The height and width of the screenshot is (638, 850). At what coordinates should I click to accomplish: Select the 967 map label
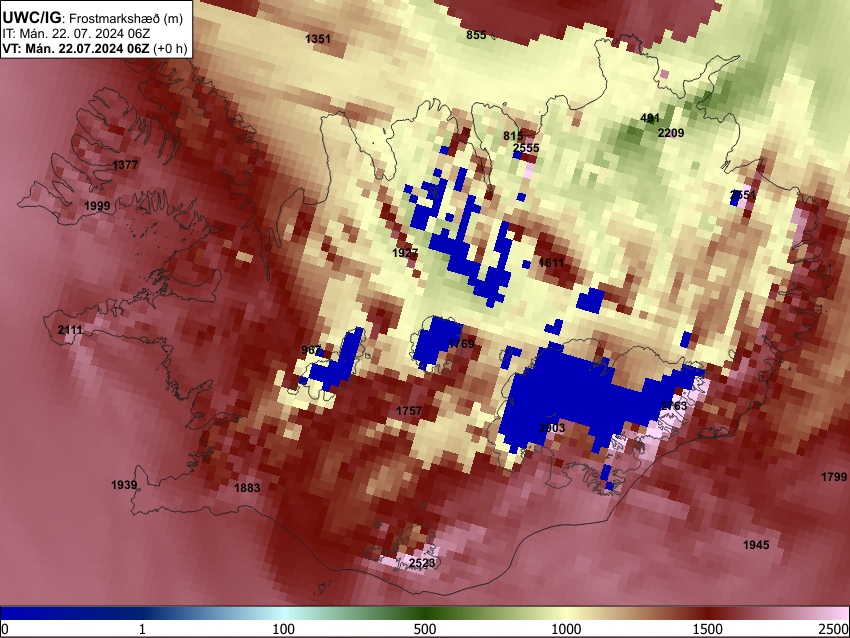311,350
